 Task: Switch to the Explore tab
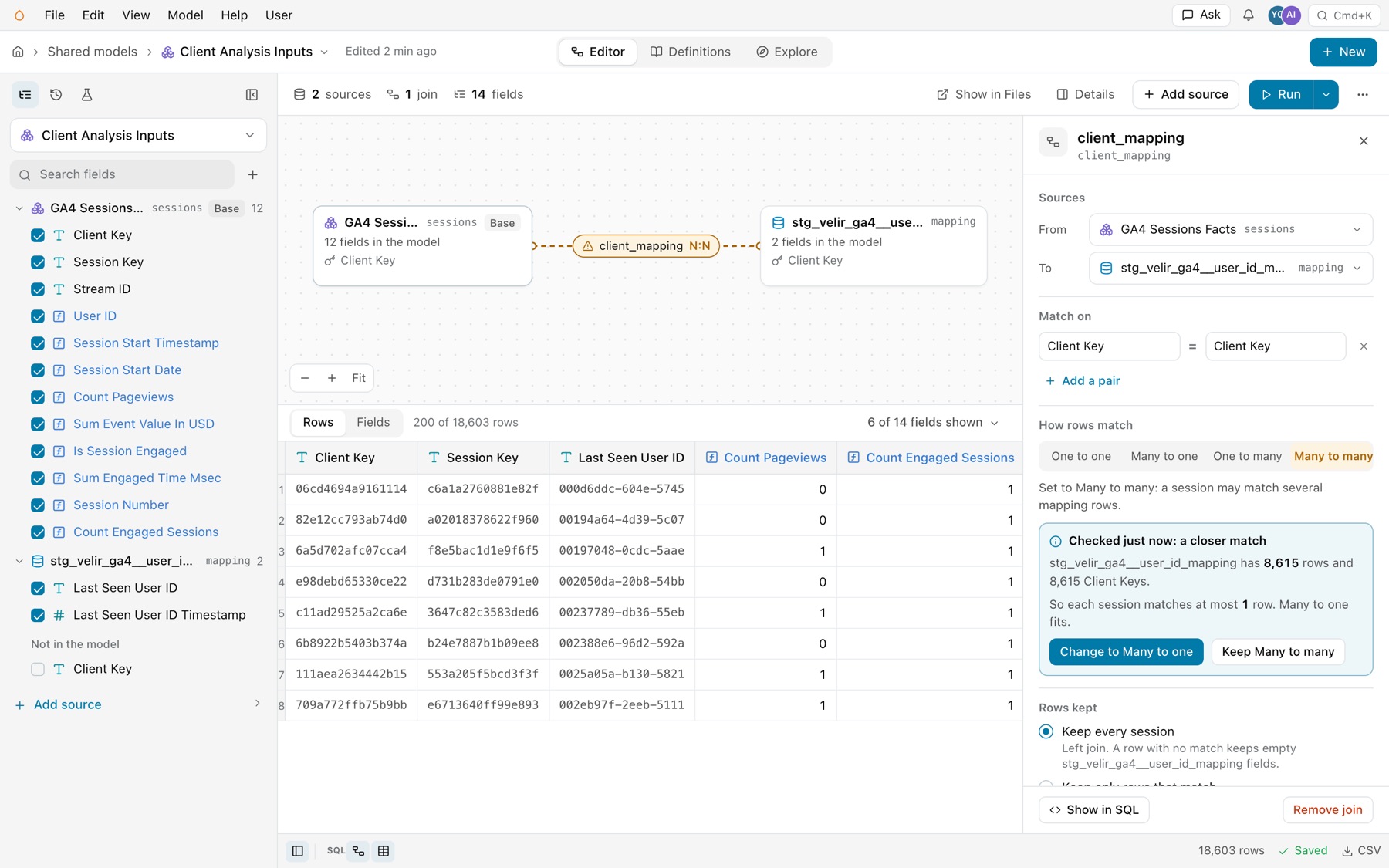click(786, 52)
